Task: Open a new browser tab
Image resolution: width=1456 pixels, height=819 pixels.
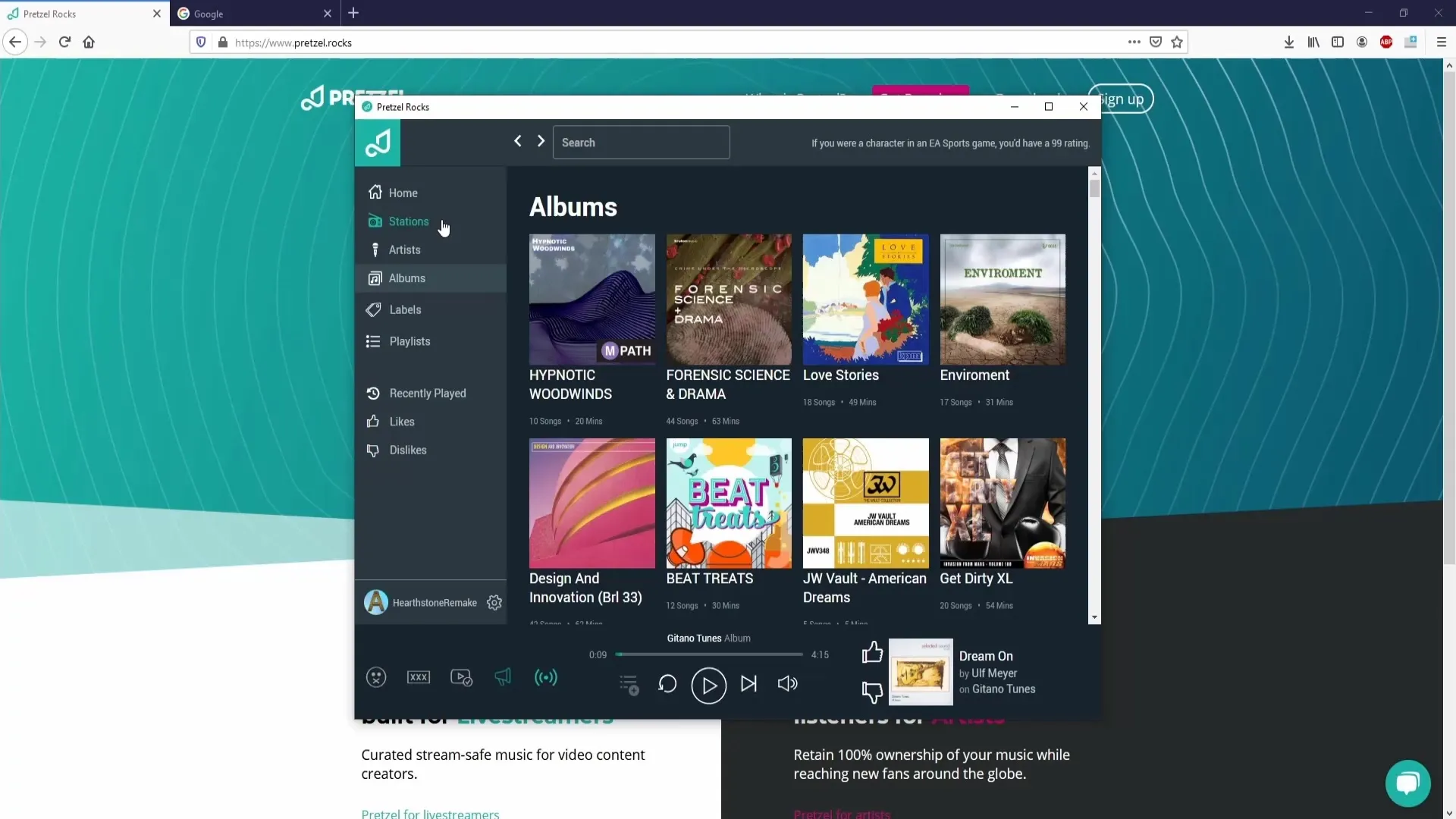Action: [353, 13]
